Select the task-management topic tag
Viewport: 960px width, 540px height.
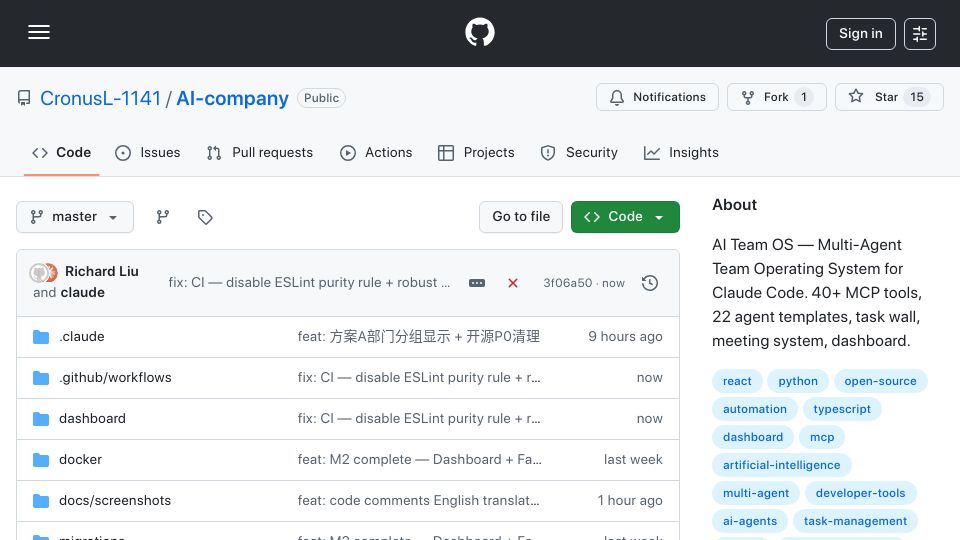(855, 522)
